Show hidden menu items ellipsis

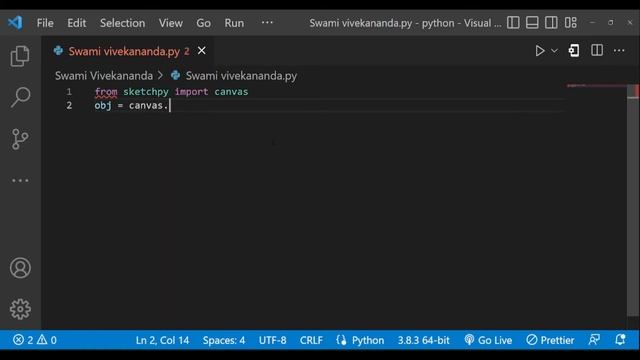point(267,22)
